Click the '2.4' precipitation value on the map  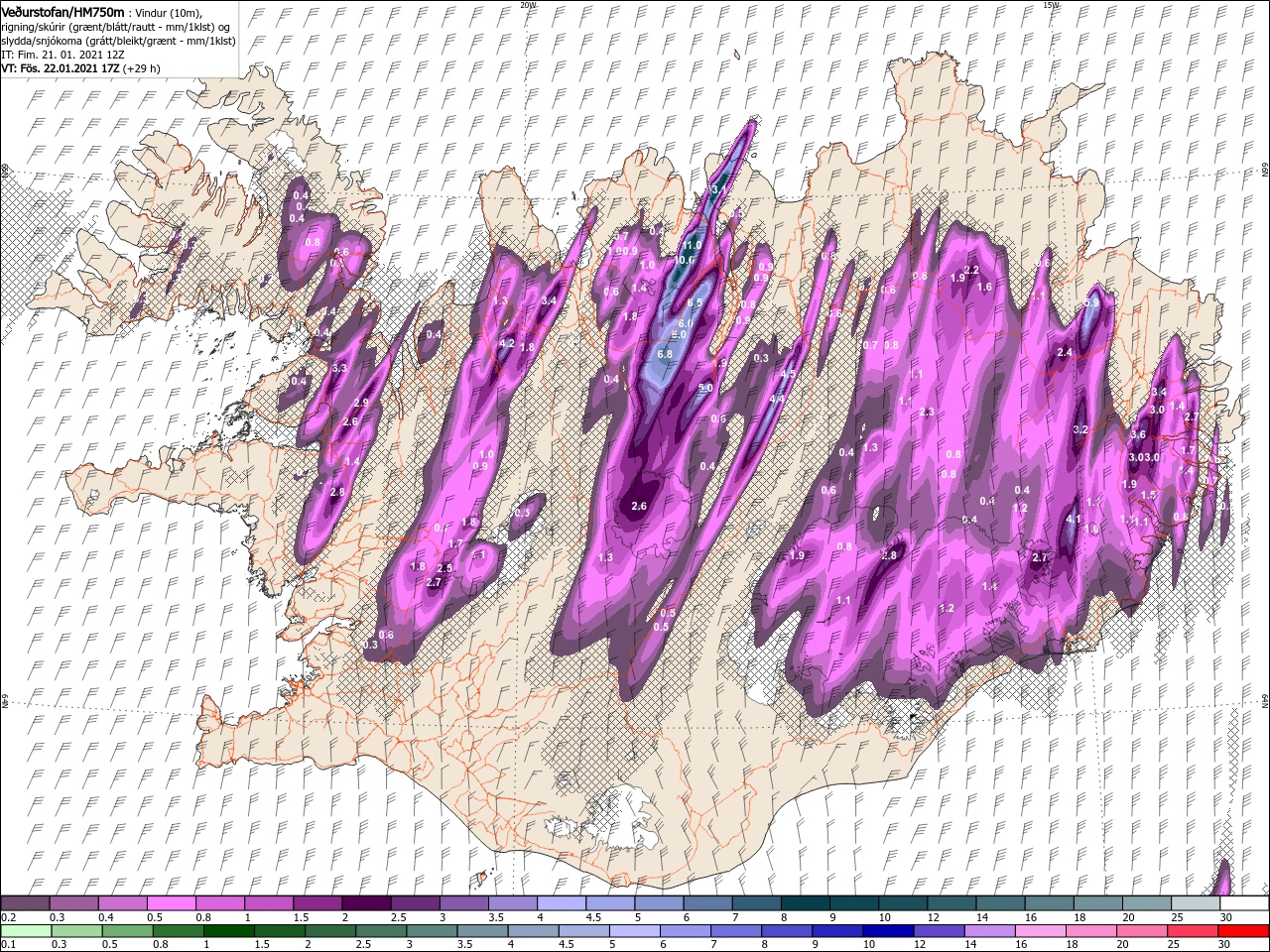tap(1066, 352)
